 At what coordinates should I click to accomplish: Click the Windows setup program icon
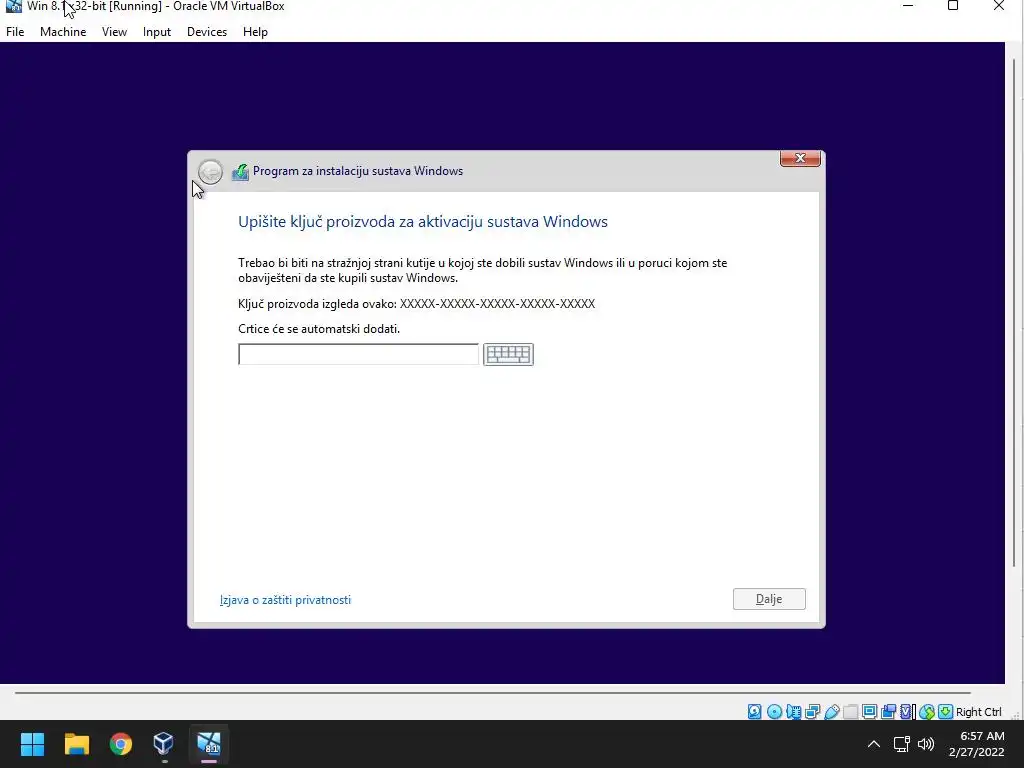point(240,172)
